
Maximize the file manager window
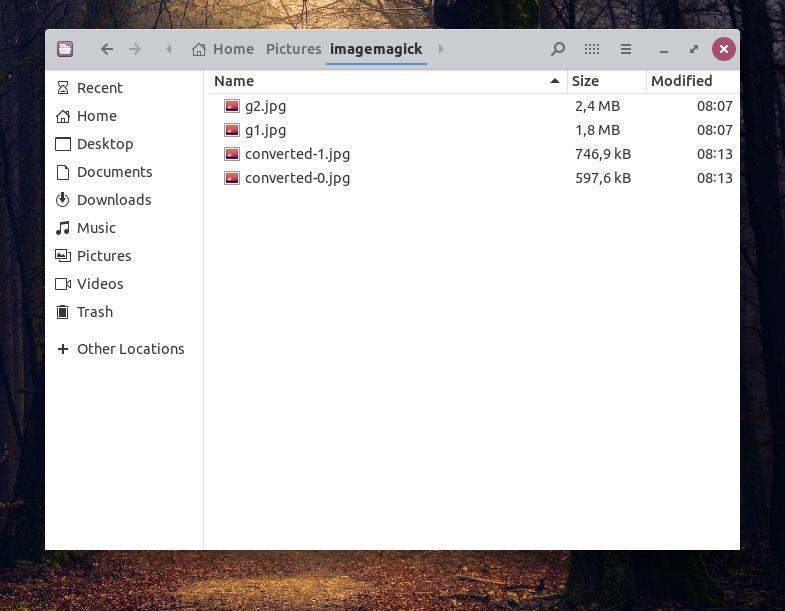pyautogui.click(x=694, y=49)
